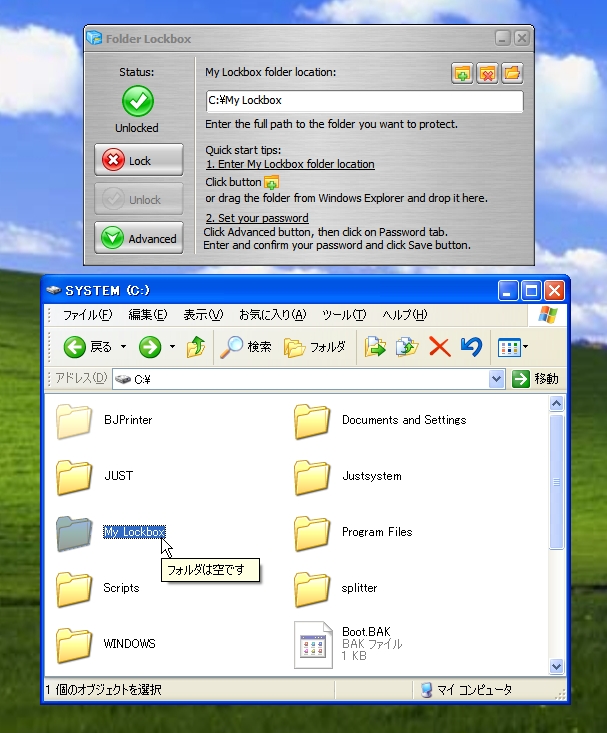Screen dimensions: 607x733
Task: Select the JUST folder
Action: point(94,477)
